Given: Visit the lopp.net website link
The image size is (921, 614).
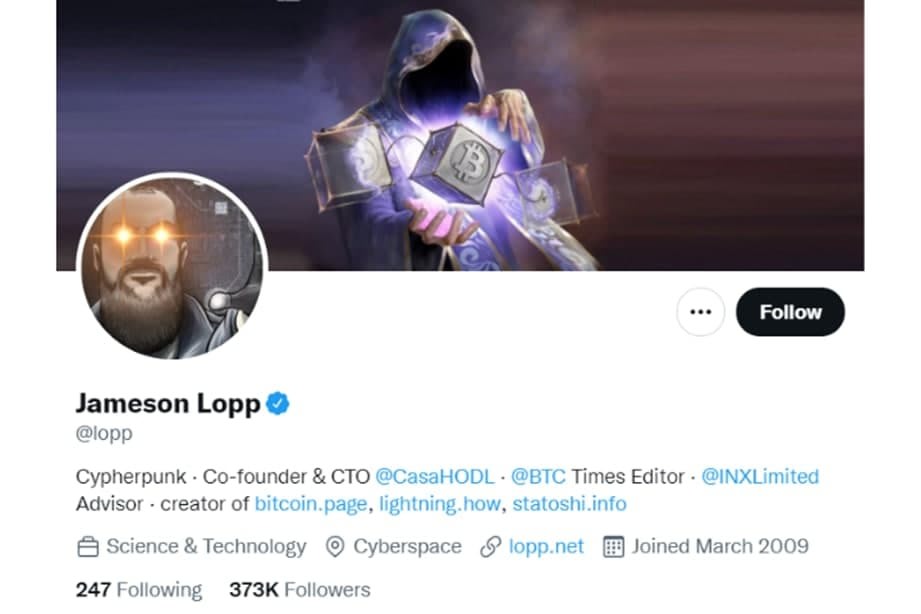Looking at the screenshot, I should point(546,546).
